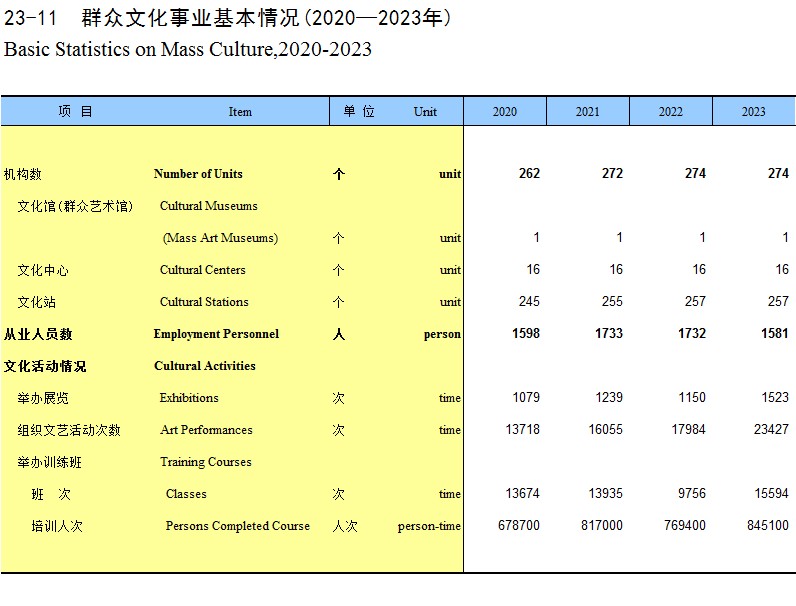Viewport: 796px width, 606px height.
Task: Click the 'Cultural Centers' row label
Action: pos(202,270)
